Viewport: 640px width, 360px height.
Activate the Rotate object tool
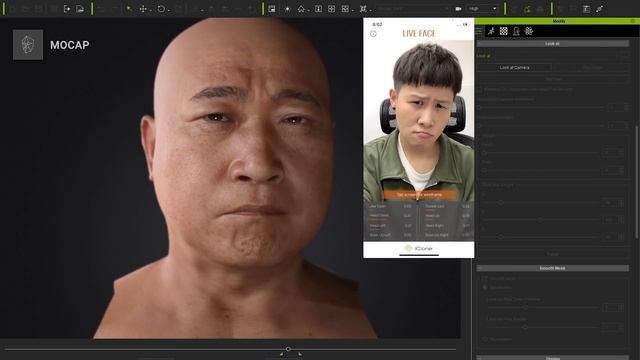pos(161,9)
